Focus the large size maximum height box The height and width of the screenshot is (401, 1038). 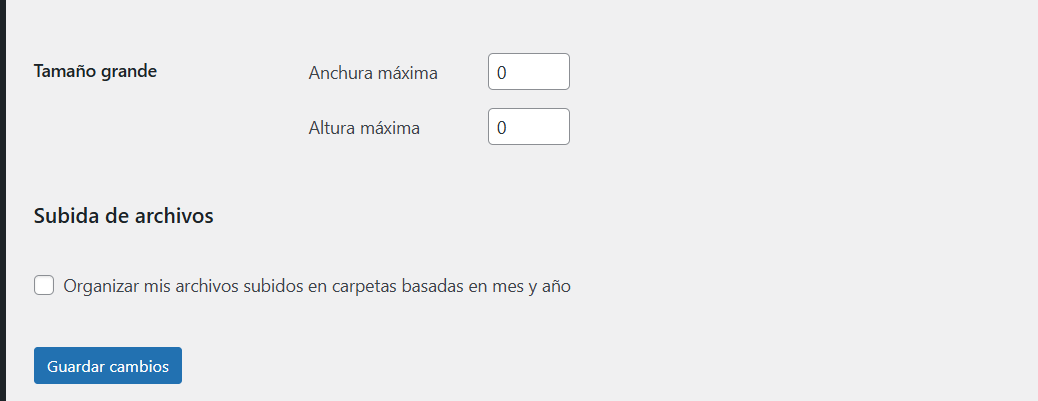[528, 126]
